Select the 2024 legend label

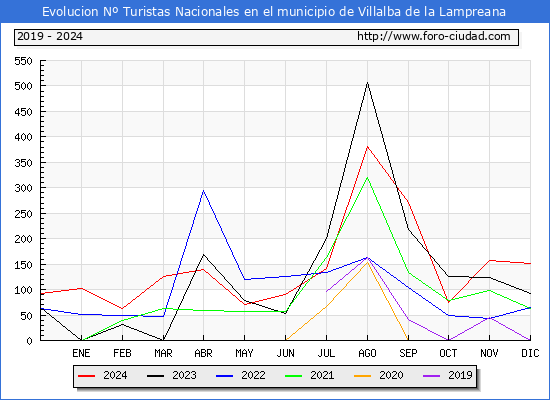pyautogui.click(x=115, y=375)
